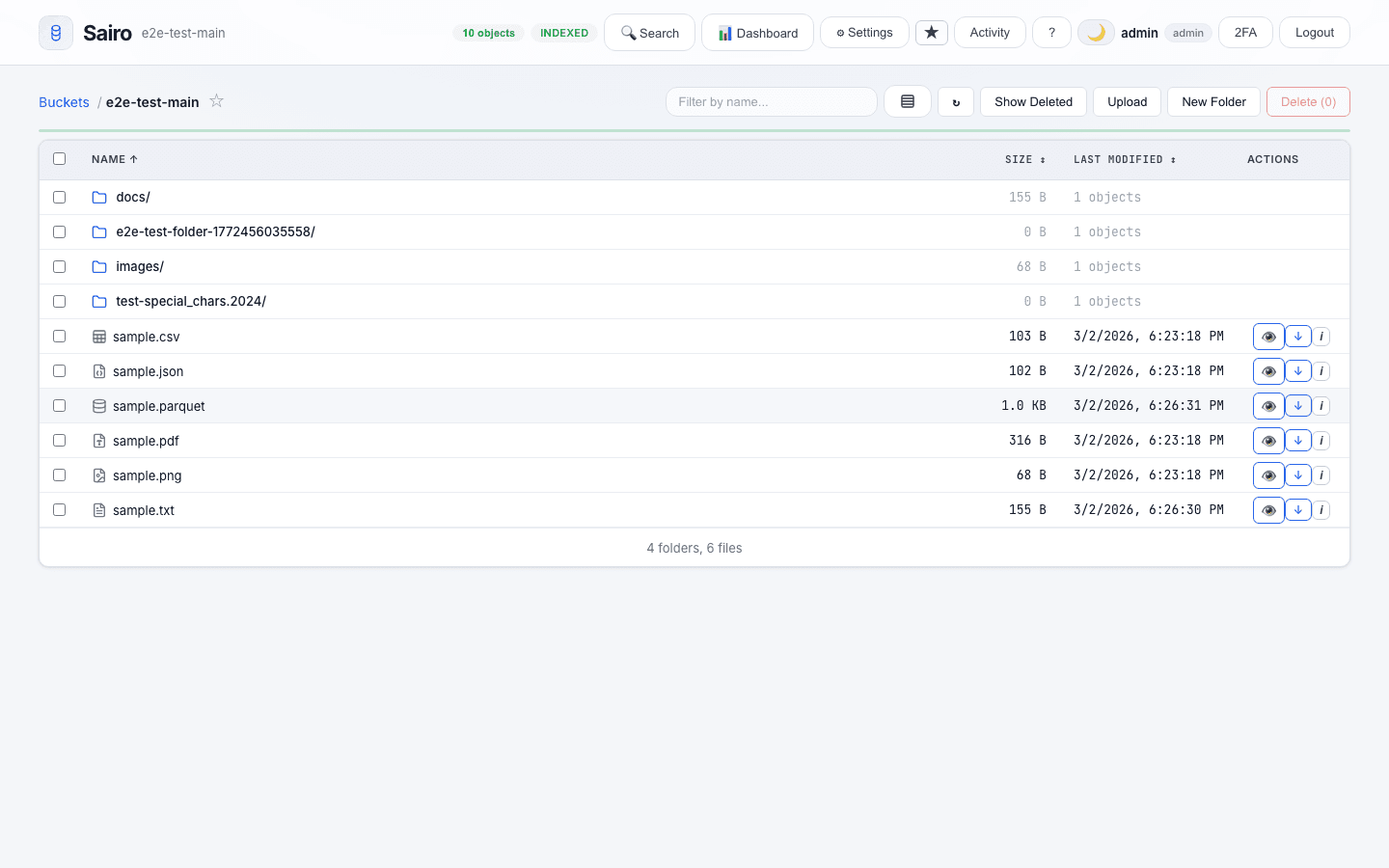Go back to Buckets breadcrumb

pos(64,102)
